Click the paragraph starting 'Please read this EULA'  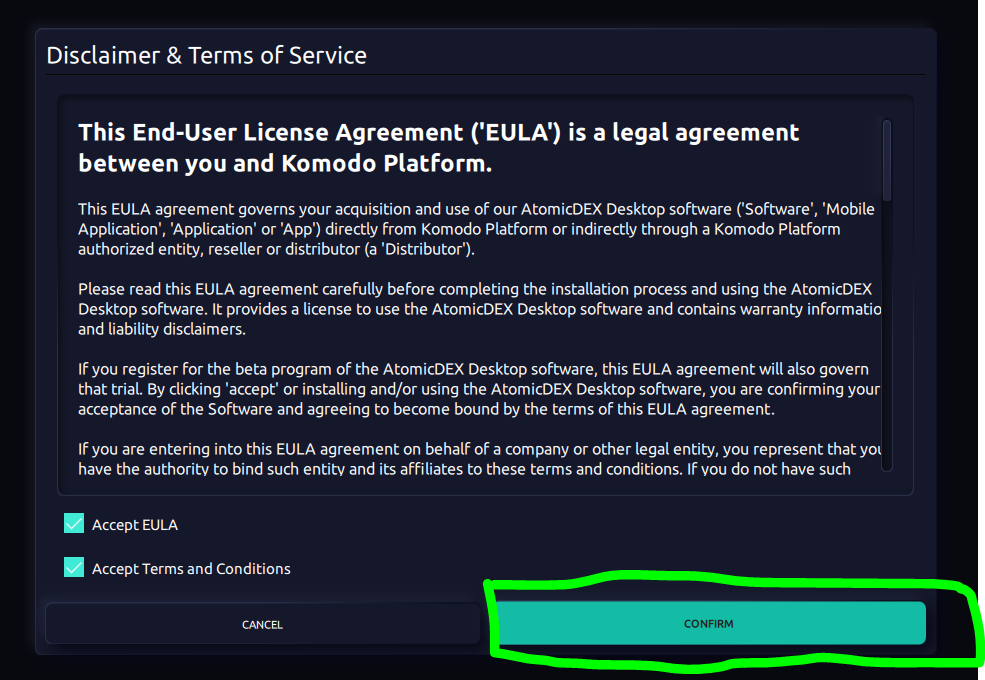point(479,309)
